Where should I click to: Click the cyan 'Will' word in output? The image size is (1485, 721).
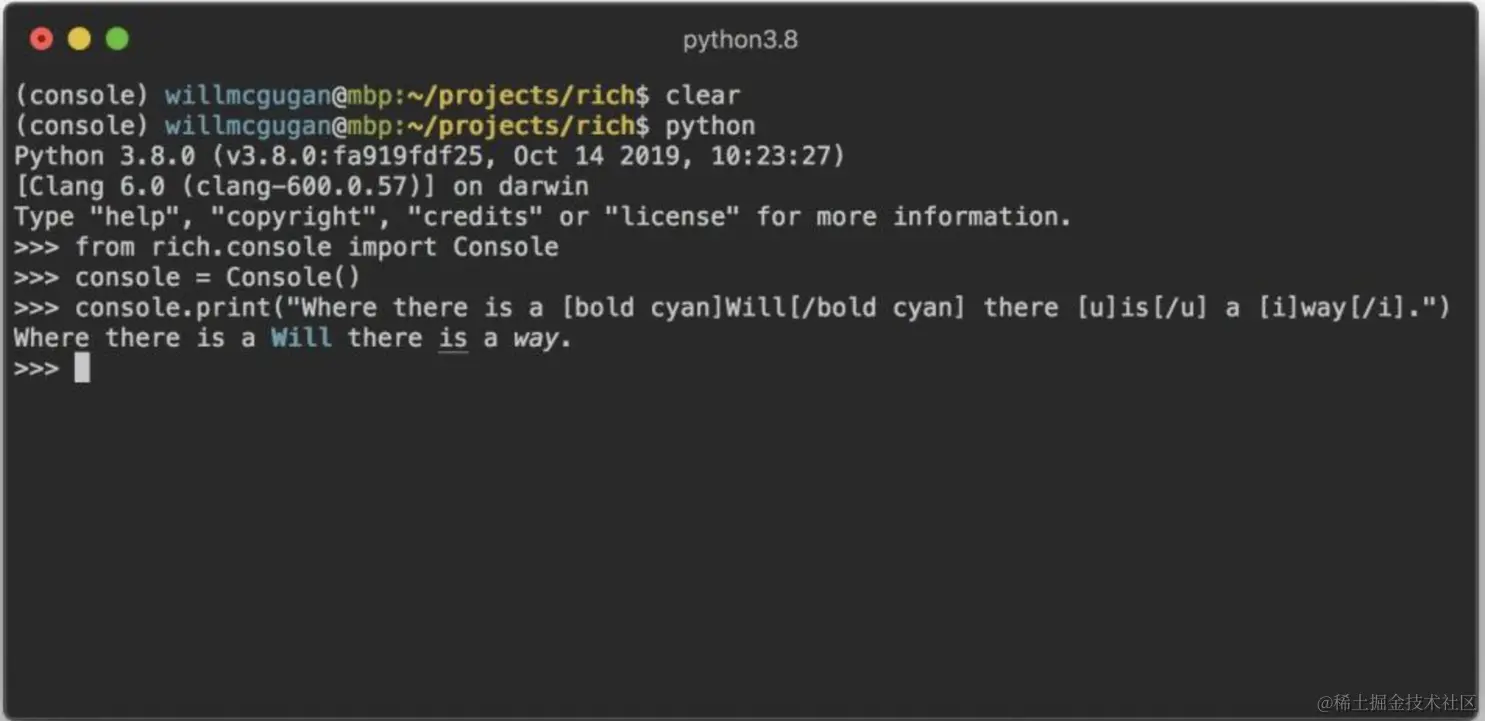coord(301,338)
